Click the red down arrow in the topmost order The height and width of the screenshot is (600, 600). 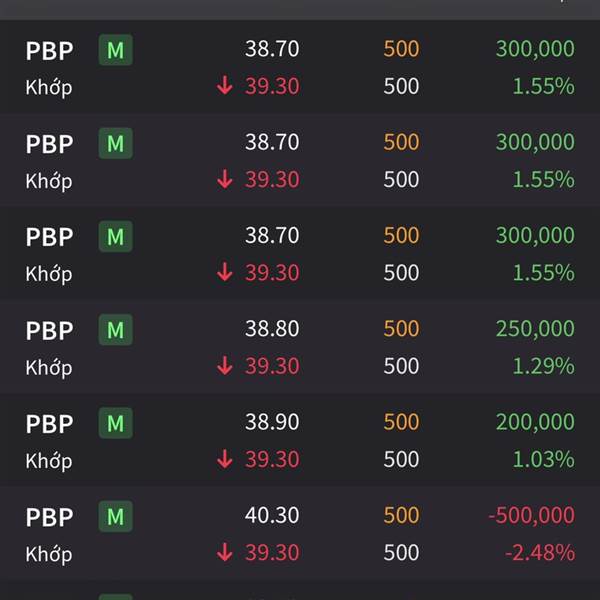pos(225,85)
